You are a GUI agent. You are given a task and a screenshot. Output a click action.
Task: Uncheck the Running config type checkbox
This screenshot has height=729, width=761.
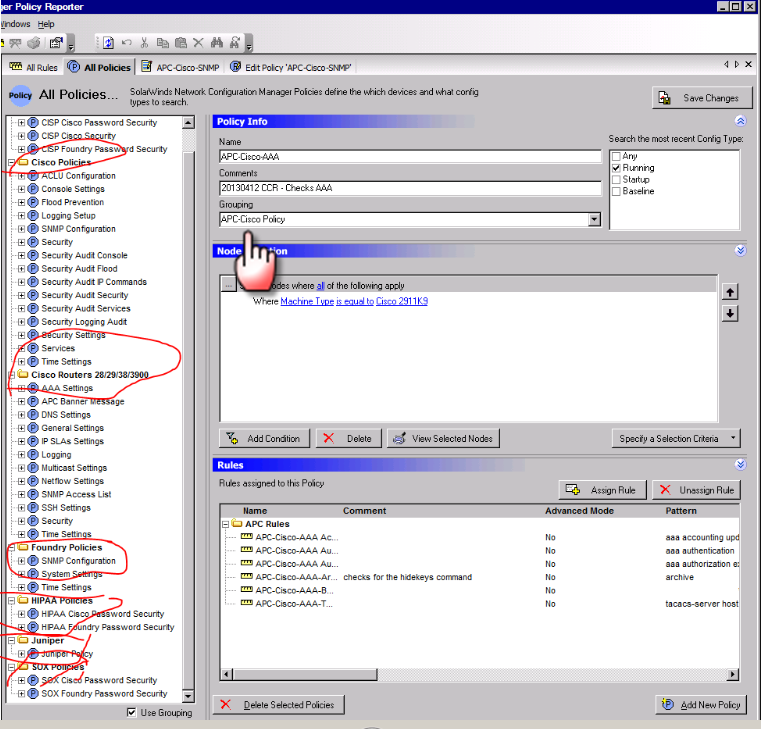tap(616, 168)
